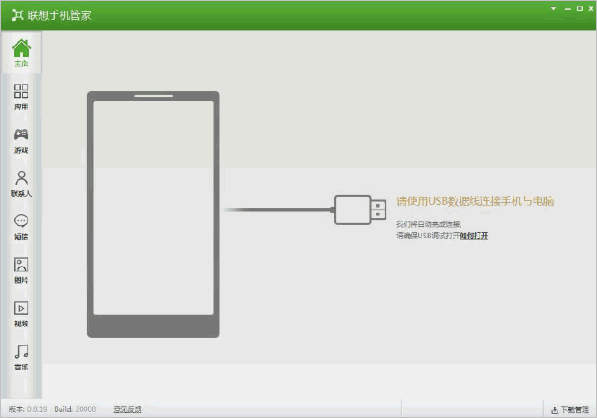Select the 音乐 music note icon

[x=21, y=351]
